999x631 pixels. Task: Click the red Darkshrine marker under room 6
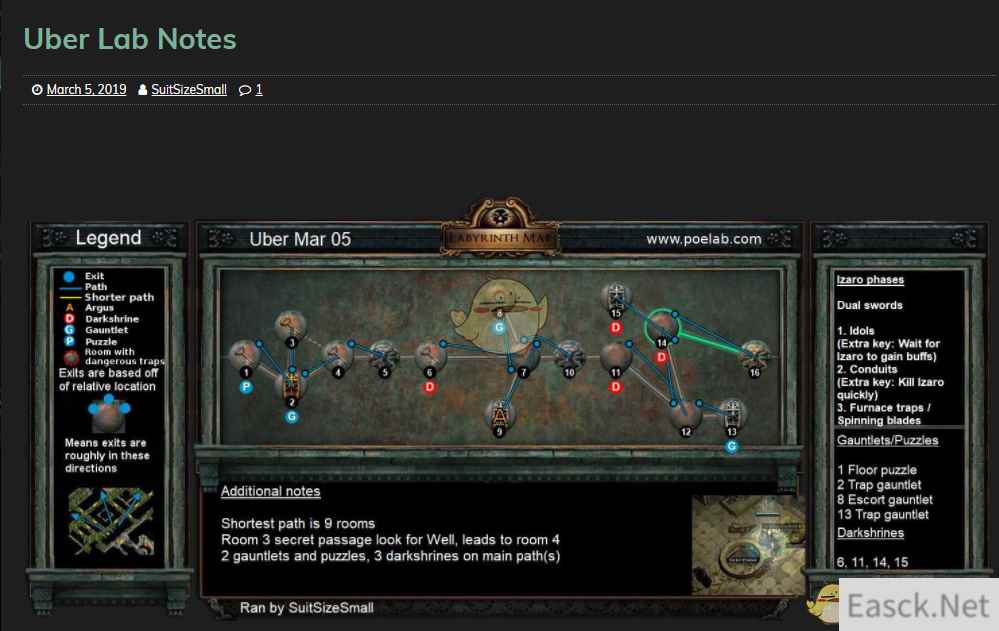[x=429, y=387]
